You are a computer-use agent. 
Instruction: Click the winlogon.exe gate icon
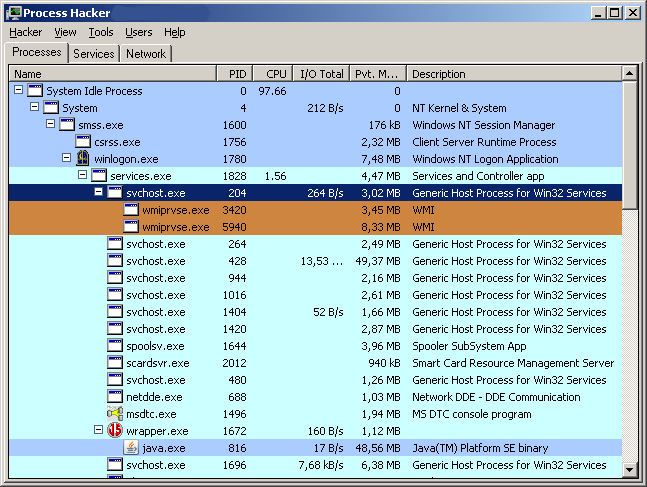click(83, 158)
